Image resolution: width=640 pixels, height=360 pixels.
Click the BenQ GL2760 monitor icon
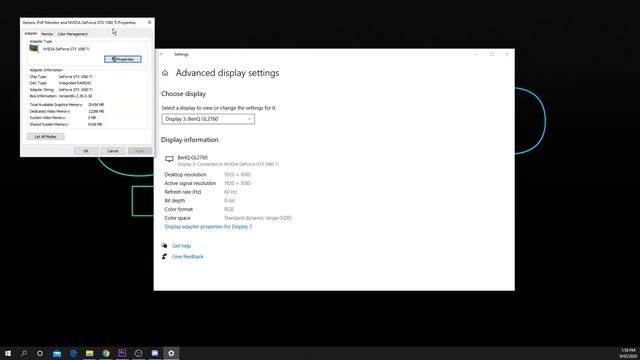tap(169, 159)
